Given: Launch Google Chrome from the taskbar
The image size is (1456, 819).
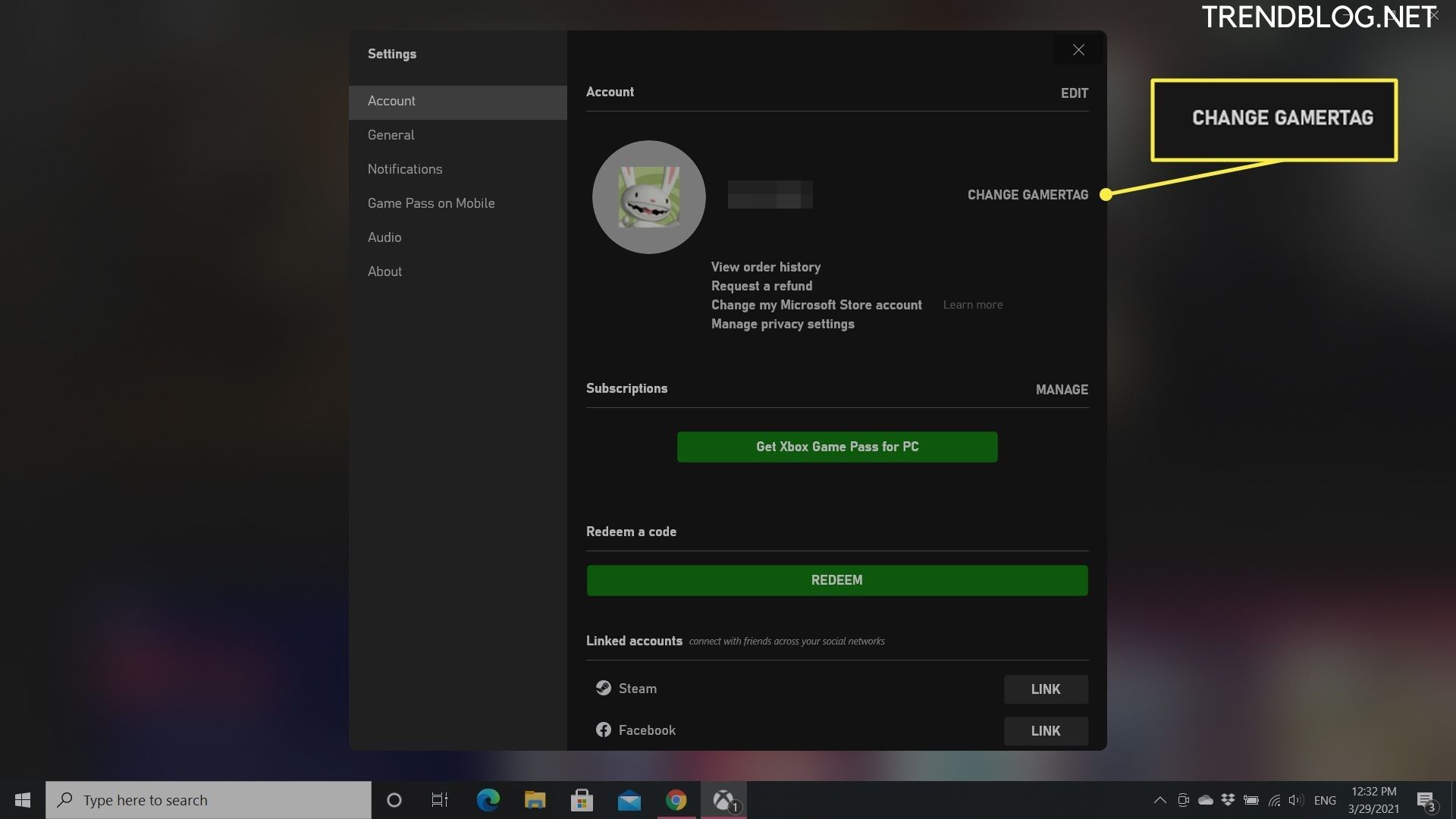Looking at the screenshot, I should tap(675, 799).
